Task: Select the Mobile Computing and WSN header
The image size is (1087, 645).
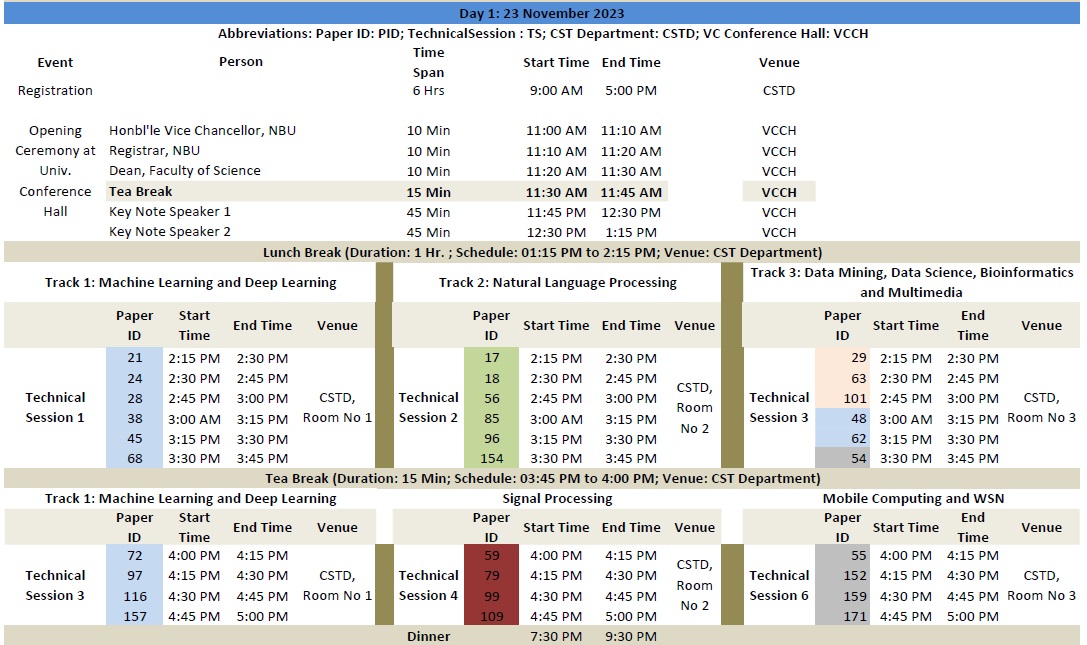Action: click(x=912, y=498)
